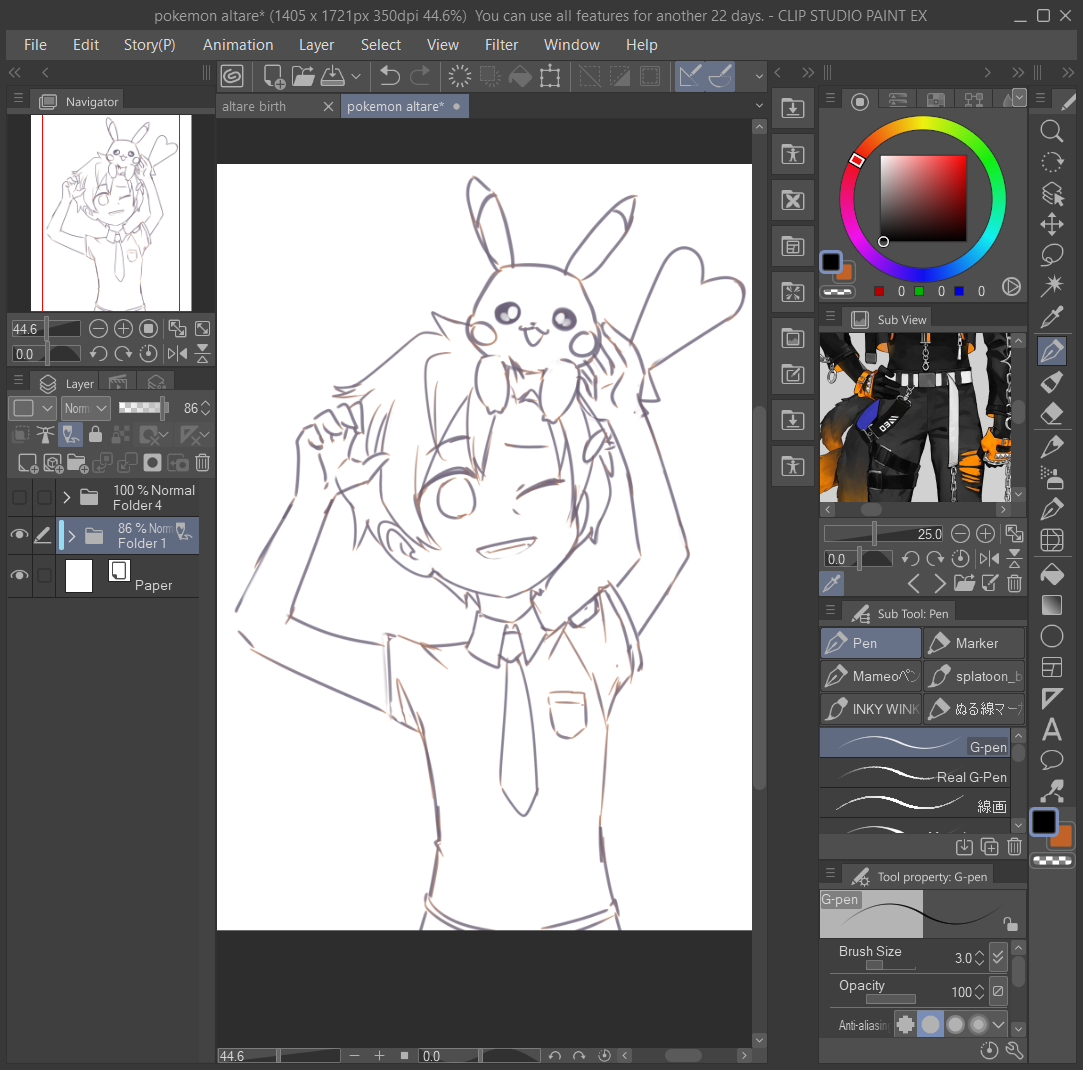This screenshot has height=1070, width=1083.
Task: Adjust the layer opacity slider
Action: pyautogui.click(x=143, y=408)
